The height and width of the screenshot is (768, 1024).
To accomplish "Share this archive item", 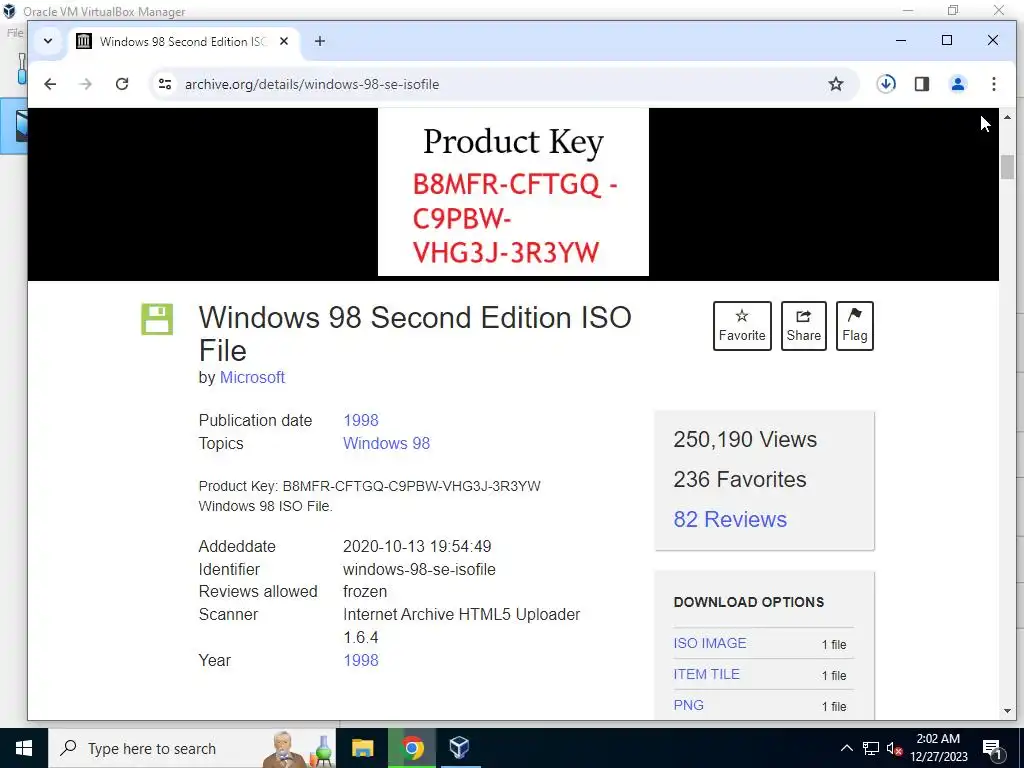I will [804, 326].
